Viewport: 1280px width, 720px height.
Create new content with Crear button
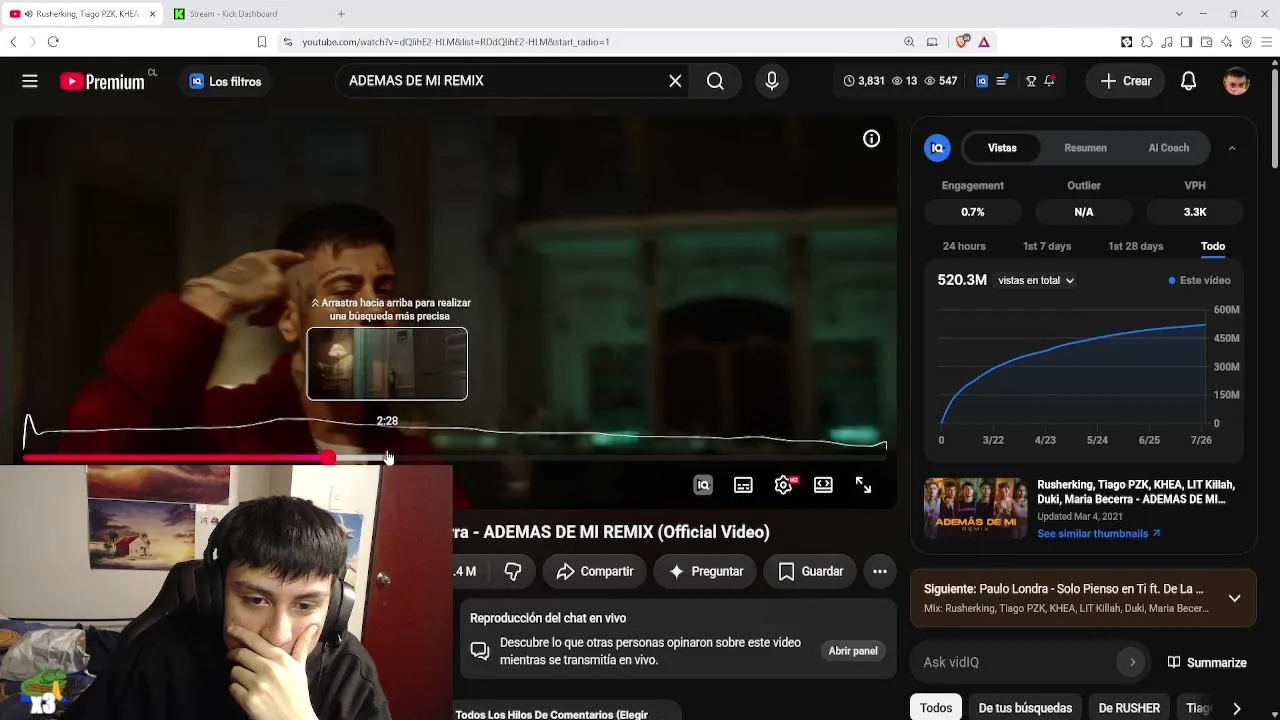click(x=1126, y=81)
